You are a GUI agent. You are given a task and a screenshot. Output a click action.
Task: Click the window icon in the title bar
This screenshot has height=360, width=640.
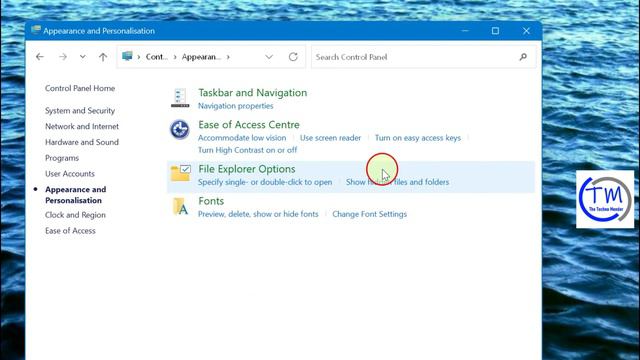click(36, 30)
